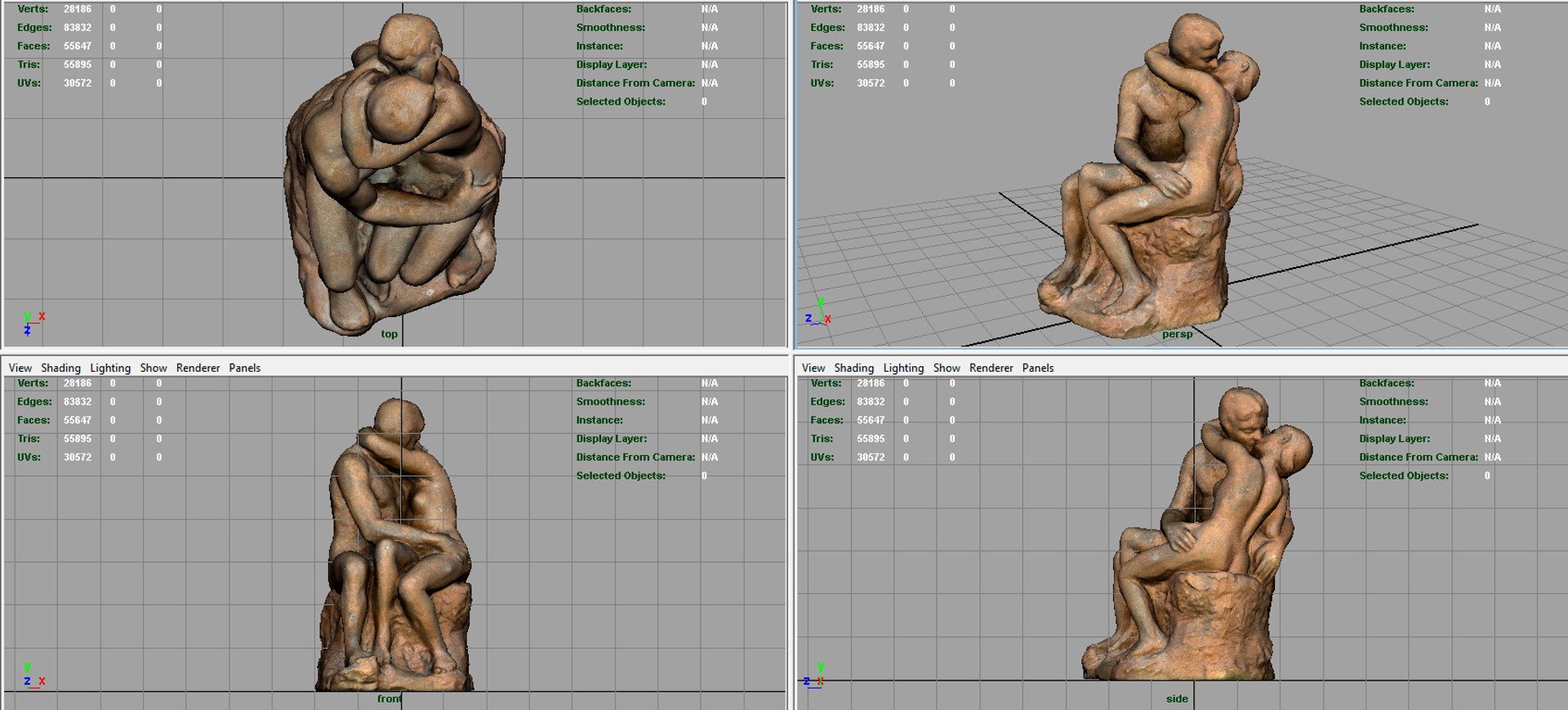Click Verts count 28186 in top viewport
The width and height of the screenshot is (1568, 710).
coord(78,9)
